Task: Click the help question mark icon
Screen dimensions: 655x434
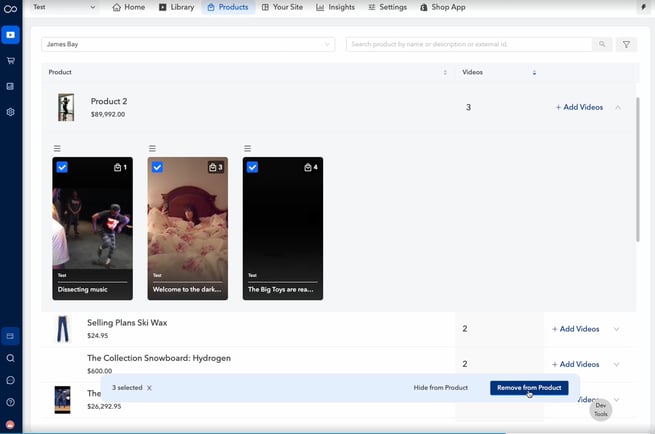Action: tap(10, 402)
